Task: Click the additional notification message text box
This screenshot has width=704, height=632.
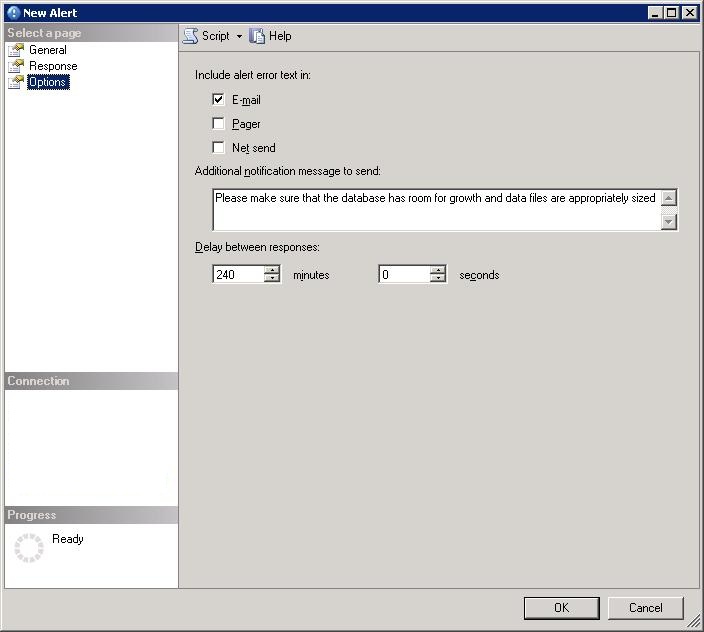Action: [436, 210]
